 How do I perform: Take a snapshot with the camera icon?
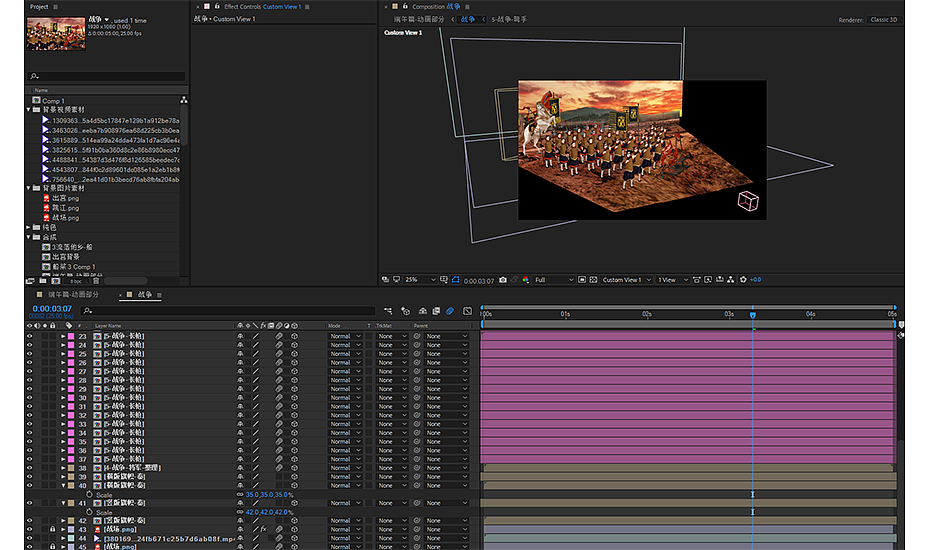[502, 280]
